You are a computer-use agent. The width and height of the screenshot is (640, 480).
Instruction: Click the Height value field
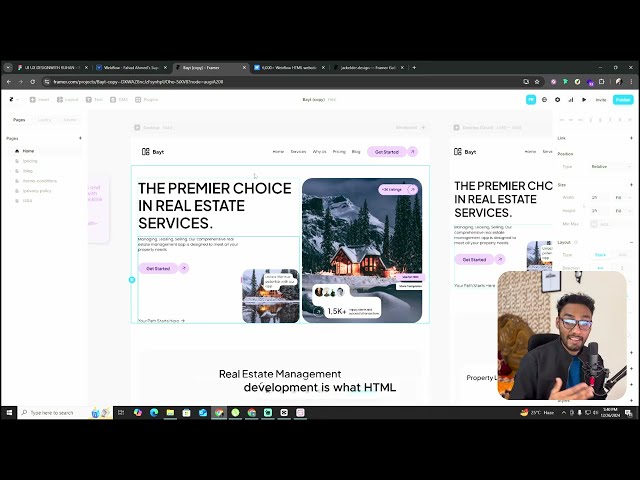click(599, 211)
